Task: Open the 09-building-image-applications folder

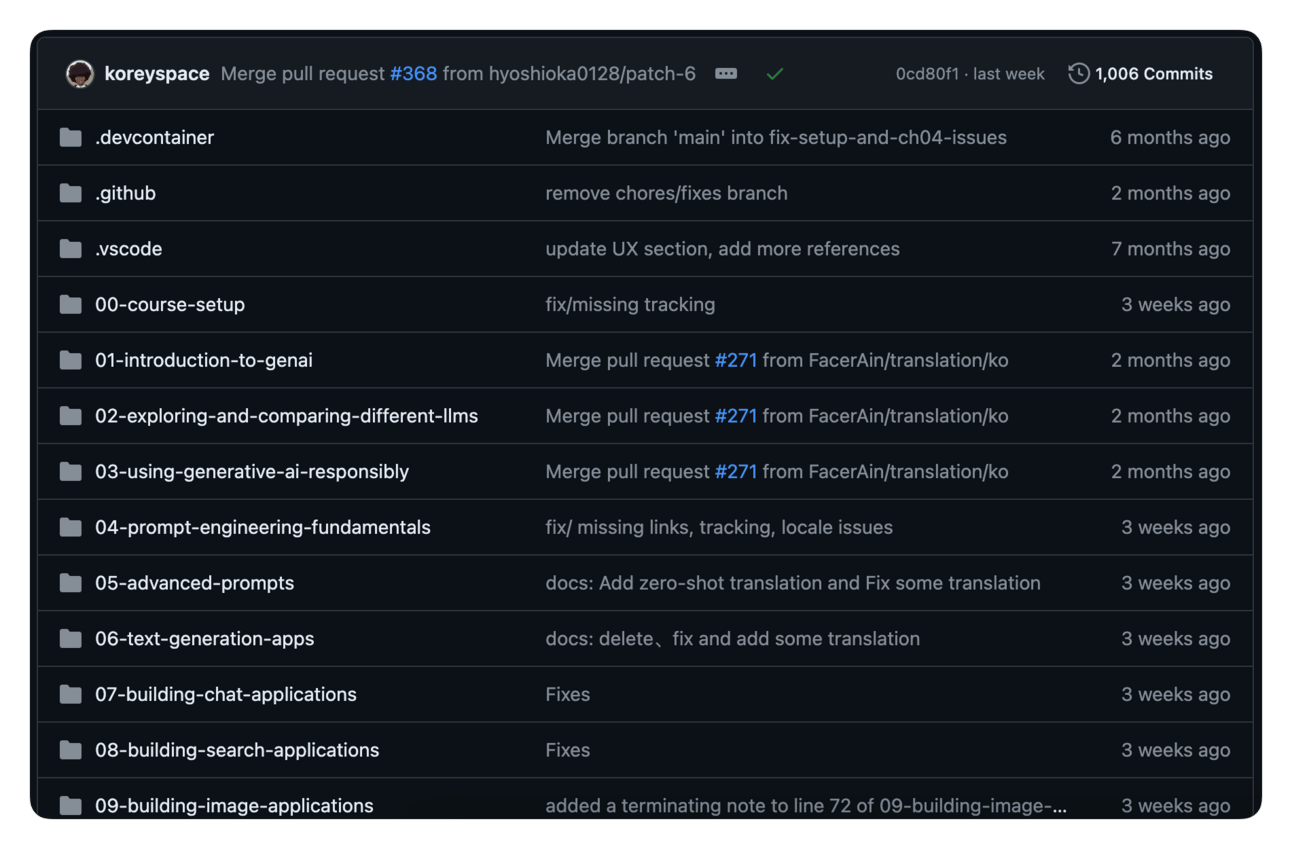Action: [x=233, y=806]
